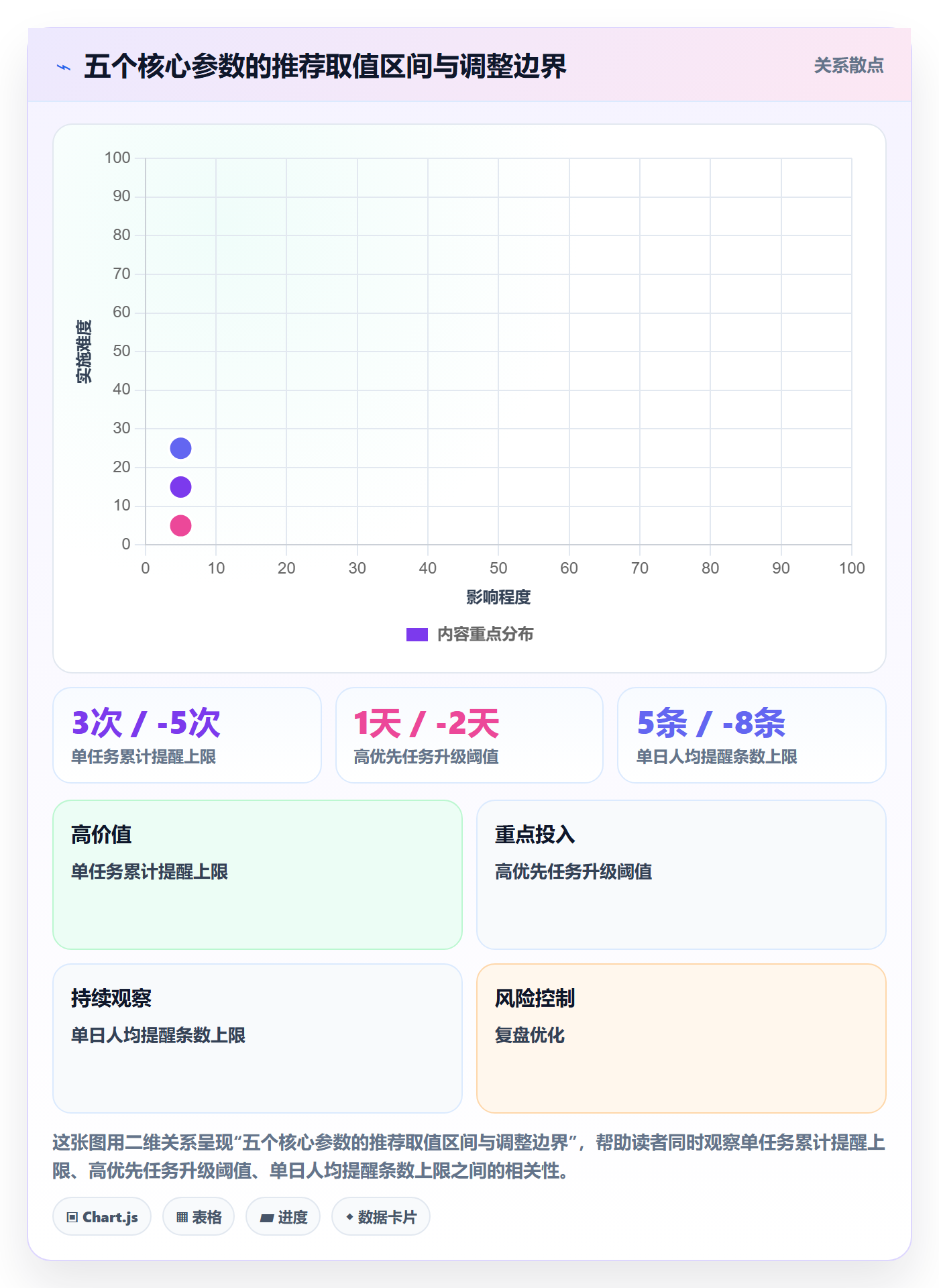Open the 5条 / -8条 stat card

coord(752,735)
